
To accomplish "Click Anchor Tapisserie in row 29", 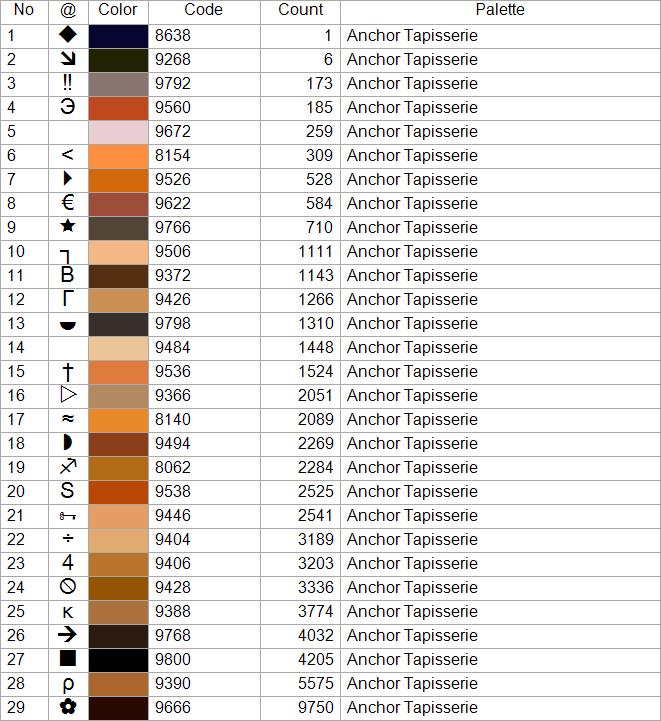I will (412, 707).
